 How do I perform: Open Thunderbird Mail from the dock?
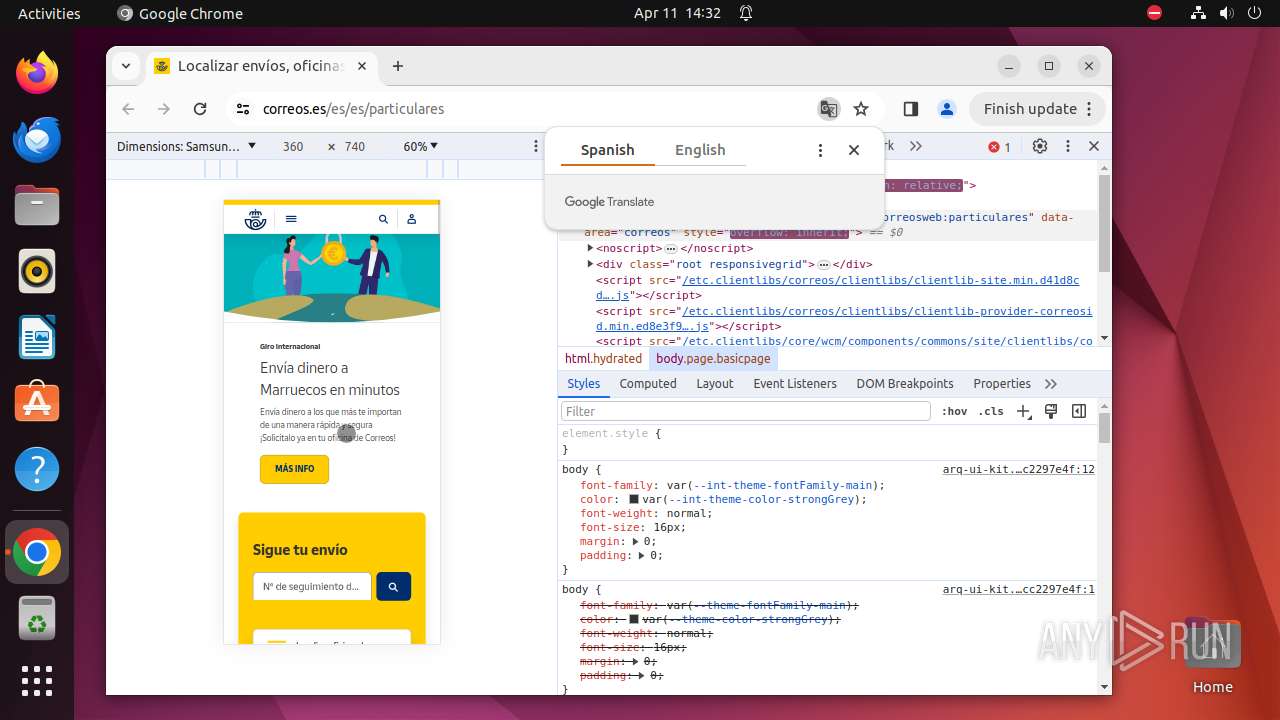click(37, 139)
